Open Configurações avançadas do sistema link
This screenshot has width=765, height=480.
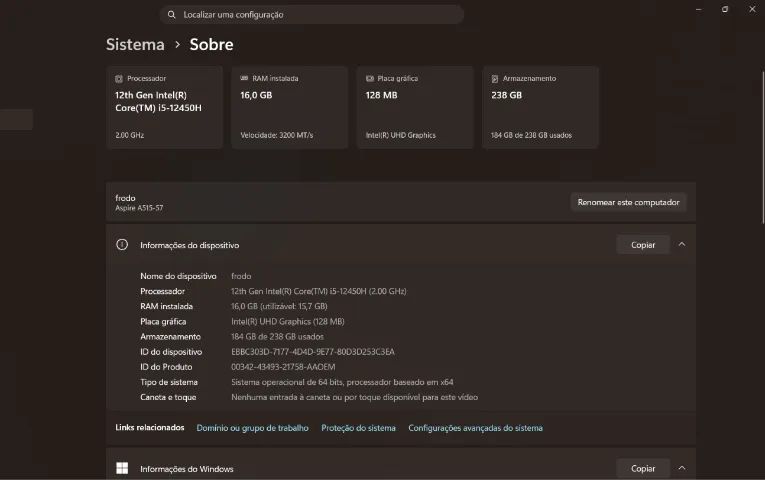point(475,428)
